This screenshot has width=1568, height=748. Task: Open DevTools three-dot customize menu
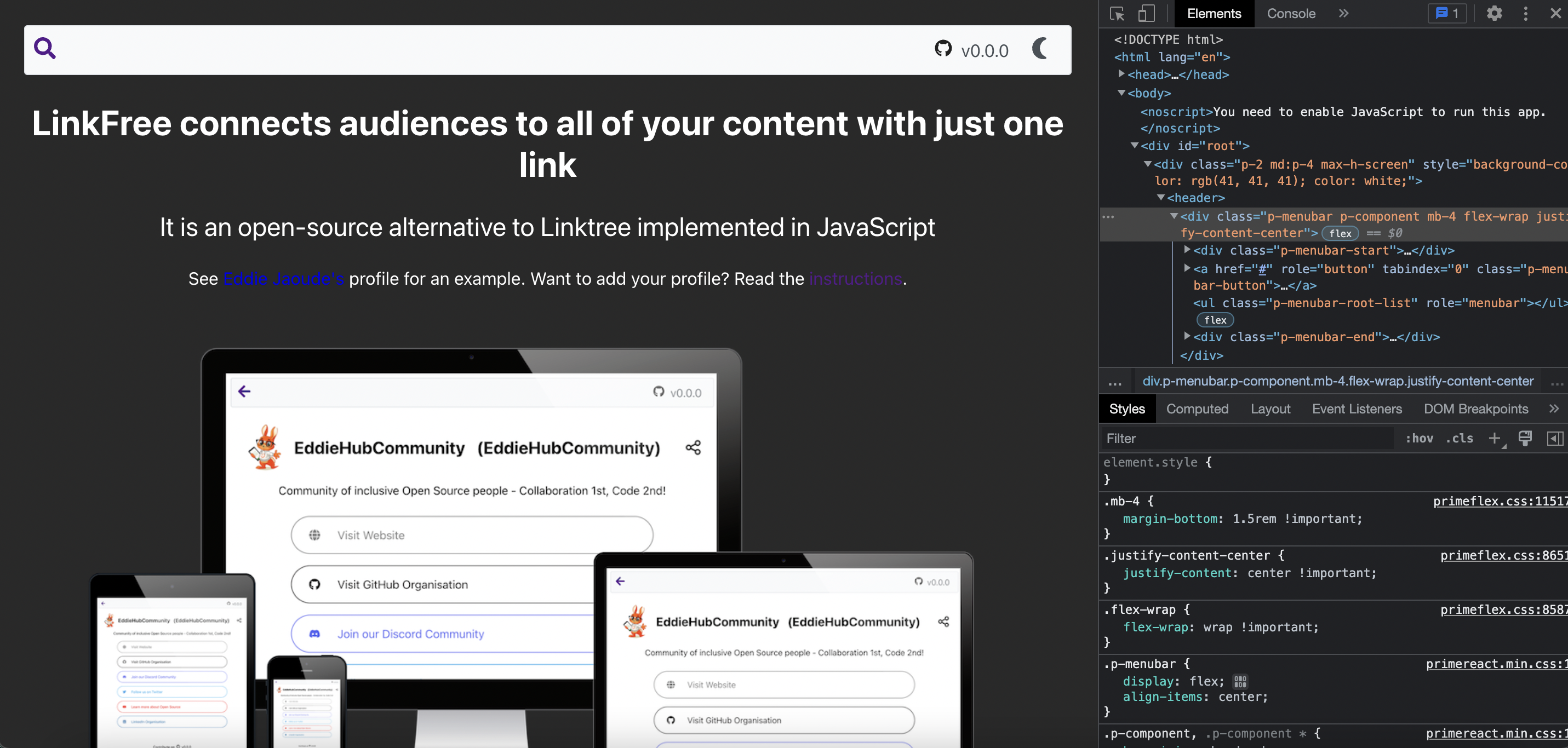point(1525,13)
